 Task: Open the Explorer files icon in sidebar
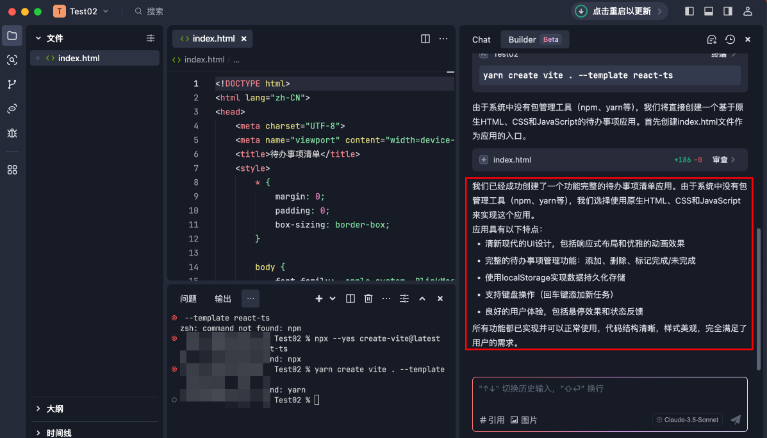tap(12, 36)
